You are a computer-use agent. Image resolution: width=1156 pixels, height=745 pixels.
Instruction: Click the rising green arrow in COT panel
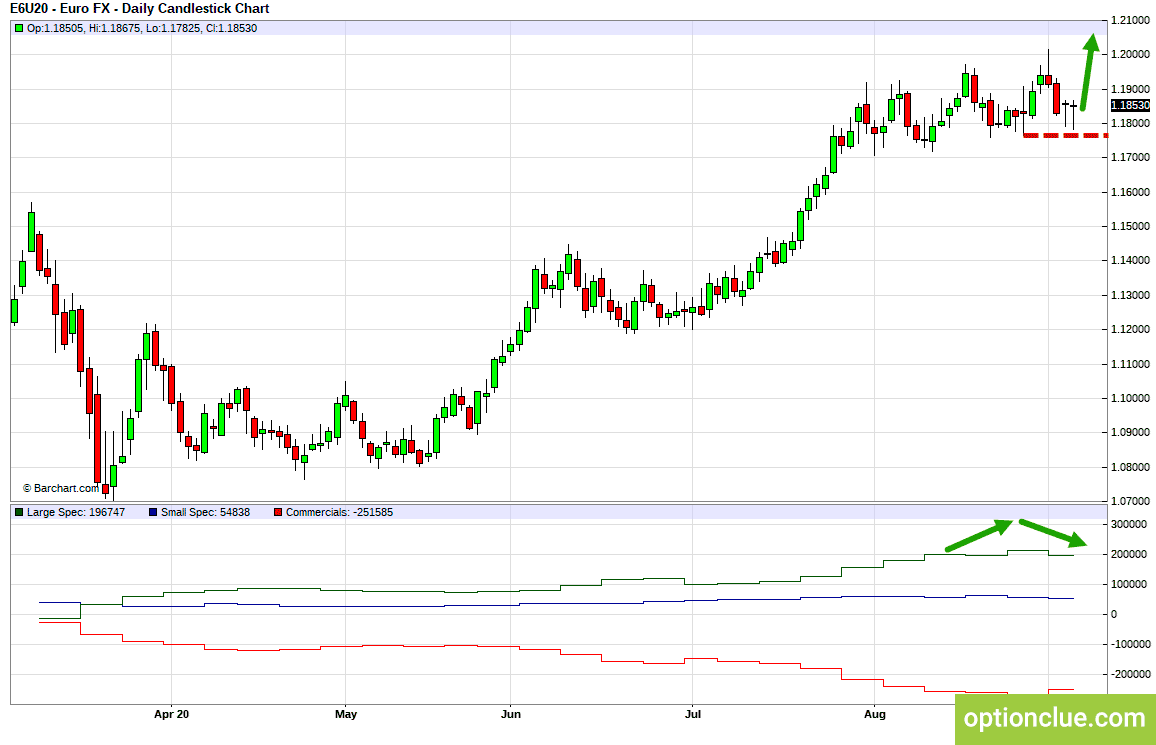(x=980, y=536)
